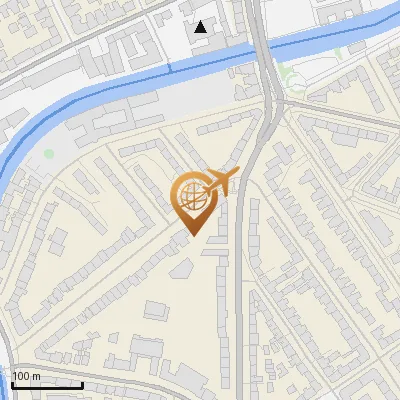Click the black scale bar line
400x400 pixels.
coord(47,387)
